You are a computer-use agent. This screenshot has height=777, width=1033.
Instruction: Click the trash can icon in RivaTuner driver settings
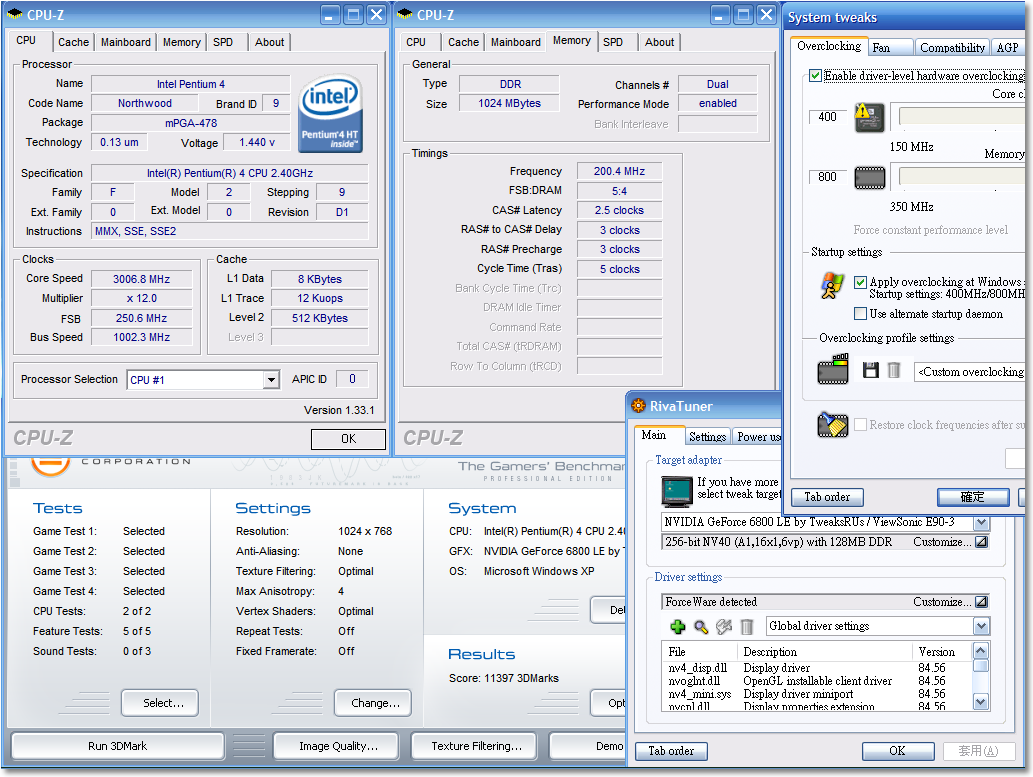pyautogui.click(x=746, y=627)
